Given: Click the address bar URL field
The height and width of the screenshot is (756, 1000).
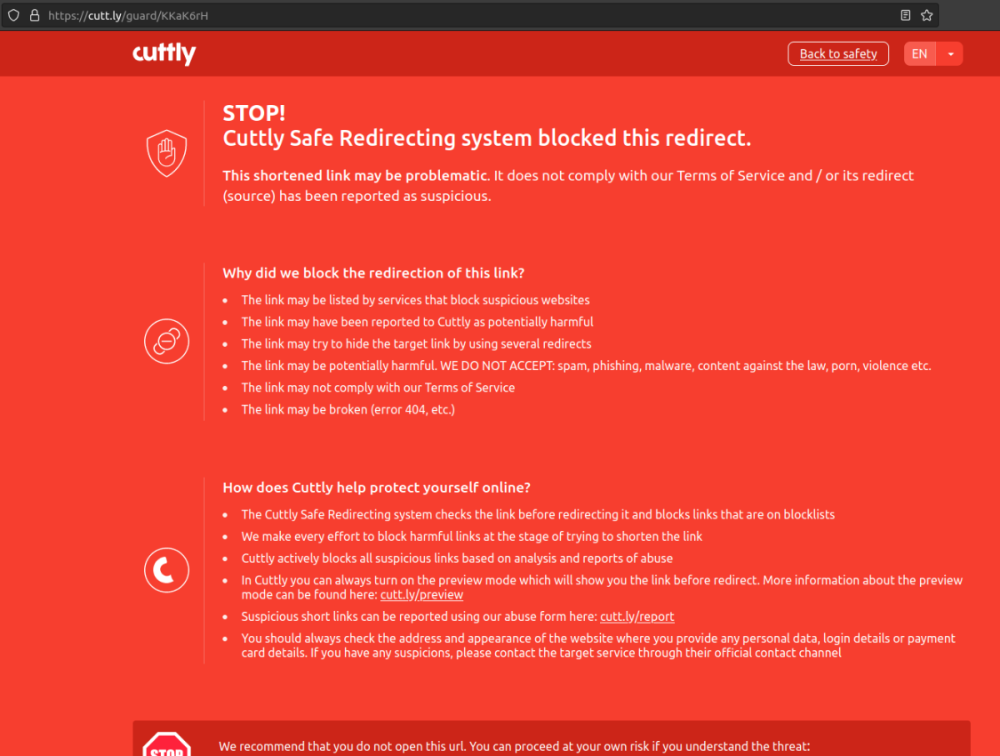Looking at the screenshot, I should pos(400,16).
